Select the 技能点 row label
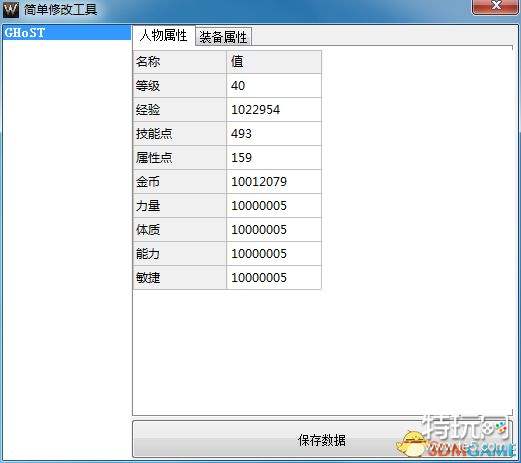 [180, 134]
